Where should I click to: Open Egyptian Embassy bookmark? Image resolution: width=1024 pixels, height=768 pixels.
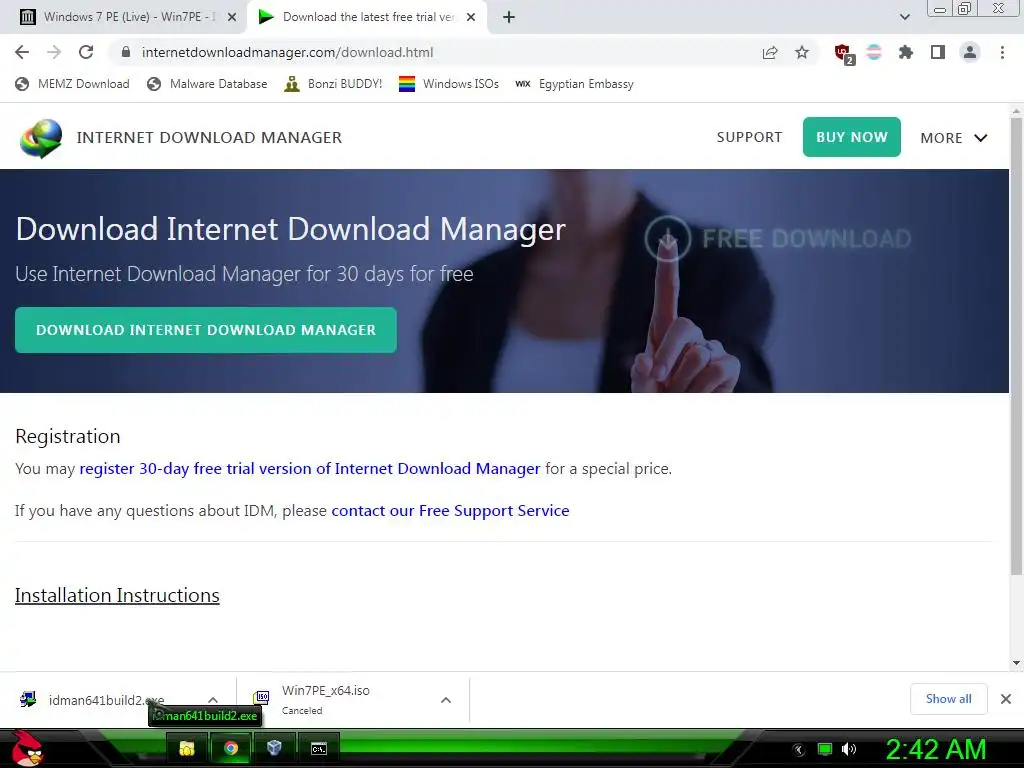click(574, 84)
